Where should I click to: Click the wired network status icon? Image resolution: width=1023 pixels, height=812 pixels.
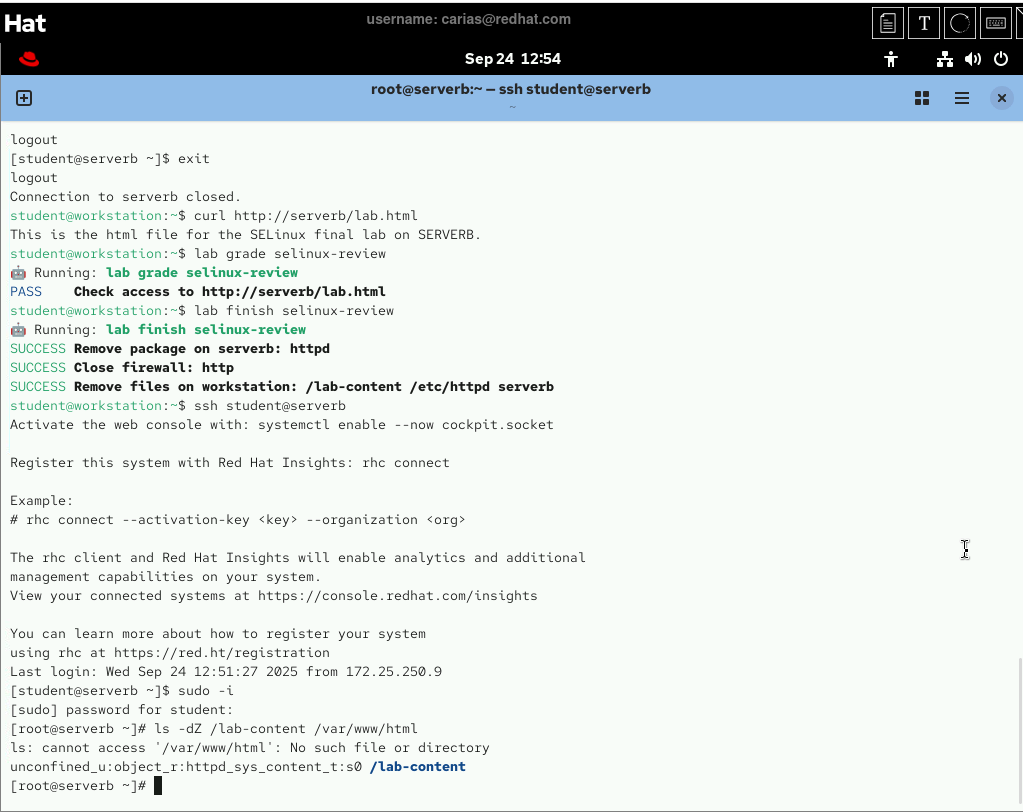(x=945, y=59)
